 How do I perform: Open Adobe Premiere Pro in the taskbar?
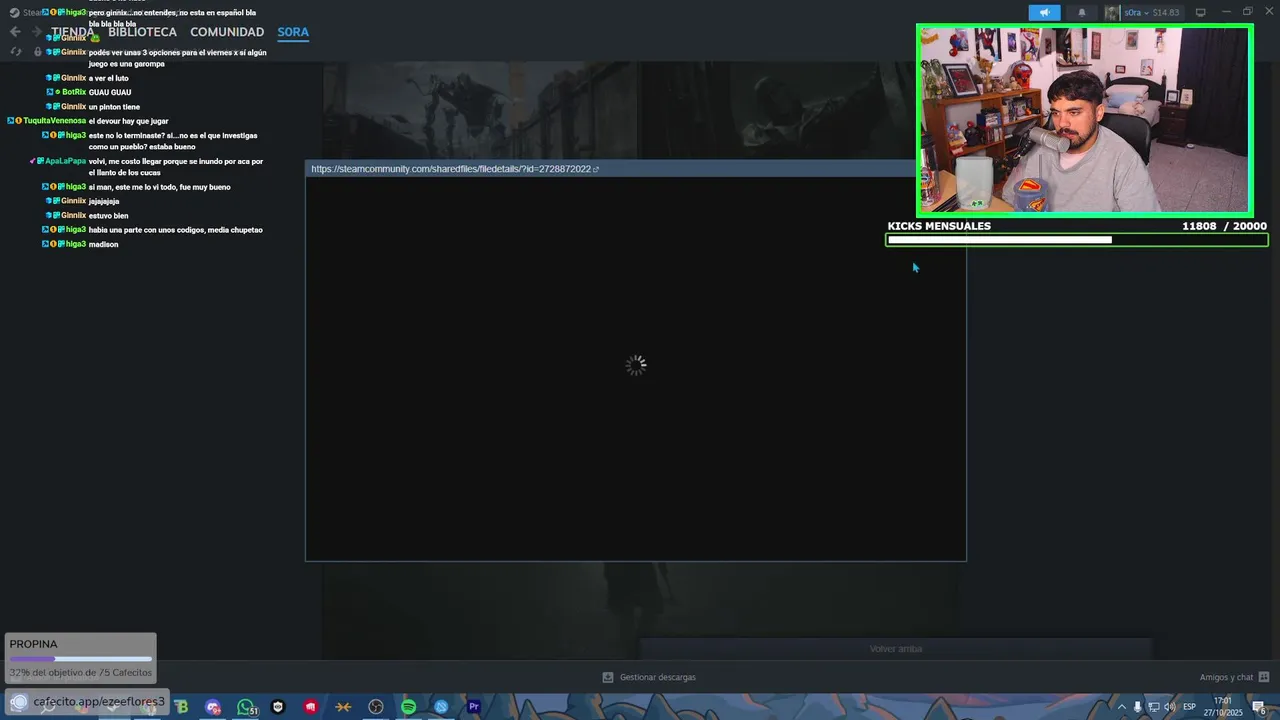click(x=474, y=707)
